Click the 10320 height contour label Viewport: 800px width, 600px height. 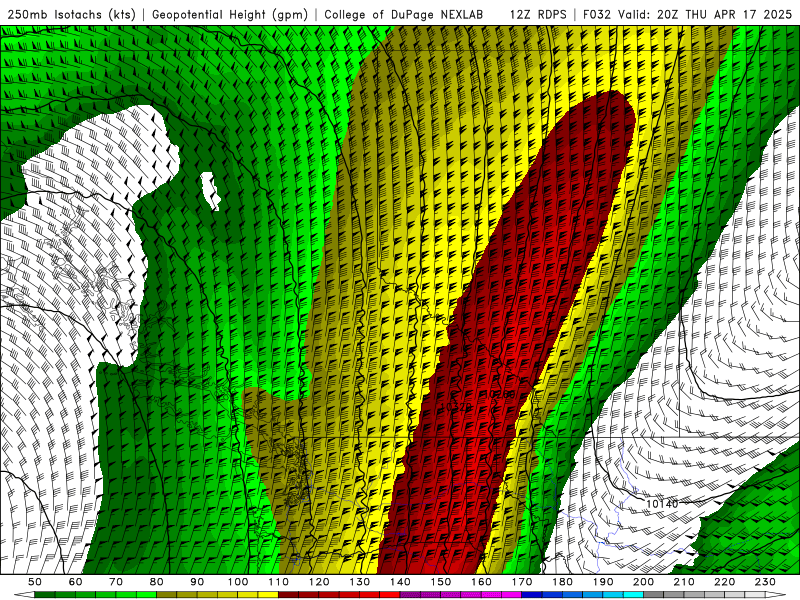pyautogui.click(x=455, y=407)
